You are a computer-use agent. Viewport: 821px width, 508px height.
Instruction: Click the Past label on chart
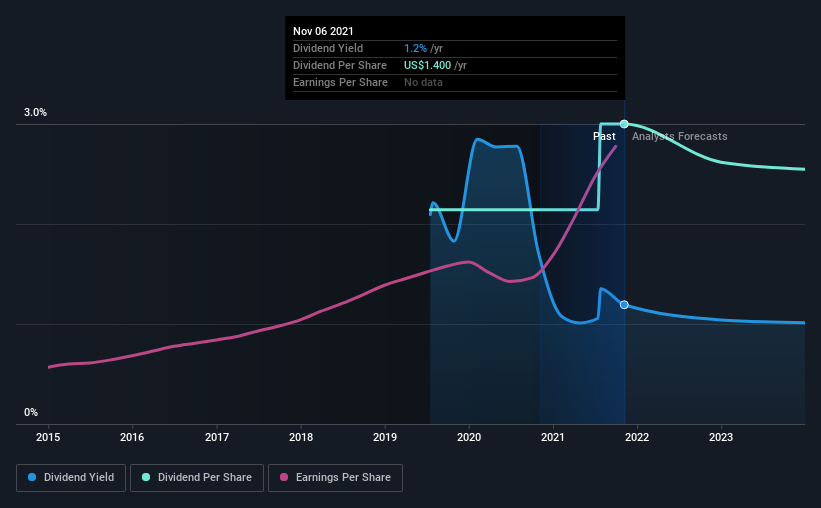coord(604,136)
